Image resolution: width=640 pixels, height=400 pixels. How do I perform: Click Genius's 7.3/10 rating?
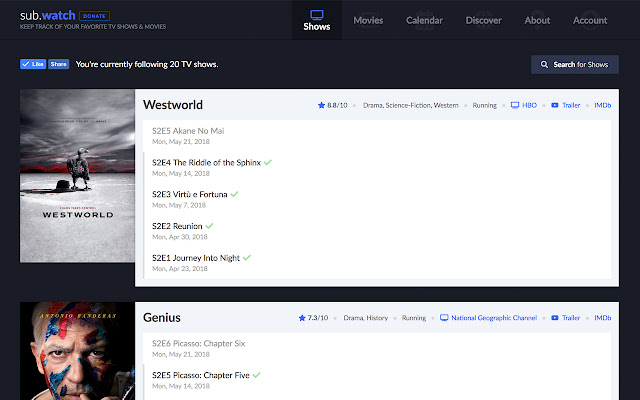pyautogui.click(x=318, y=318)
